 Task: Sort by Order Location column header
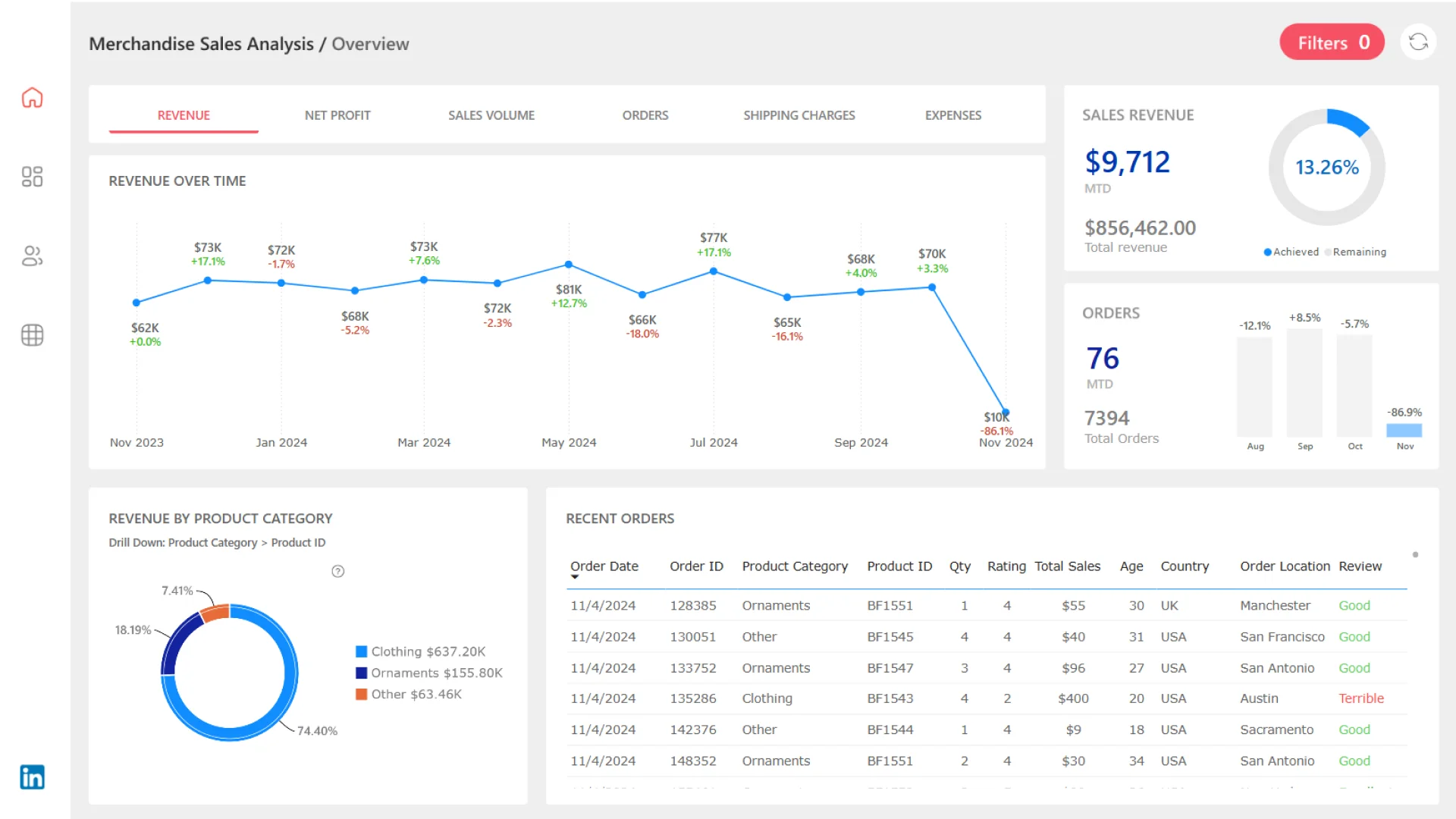pyautogui.click(x=1285, y=566)
